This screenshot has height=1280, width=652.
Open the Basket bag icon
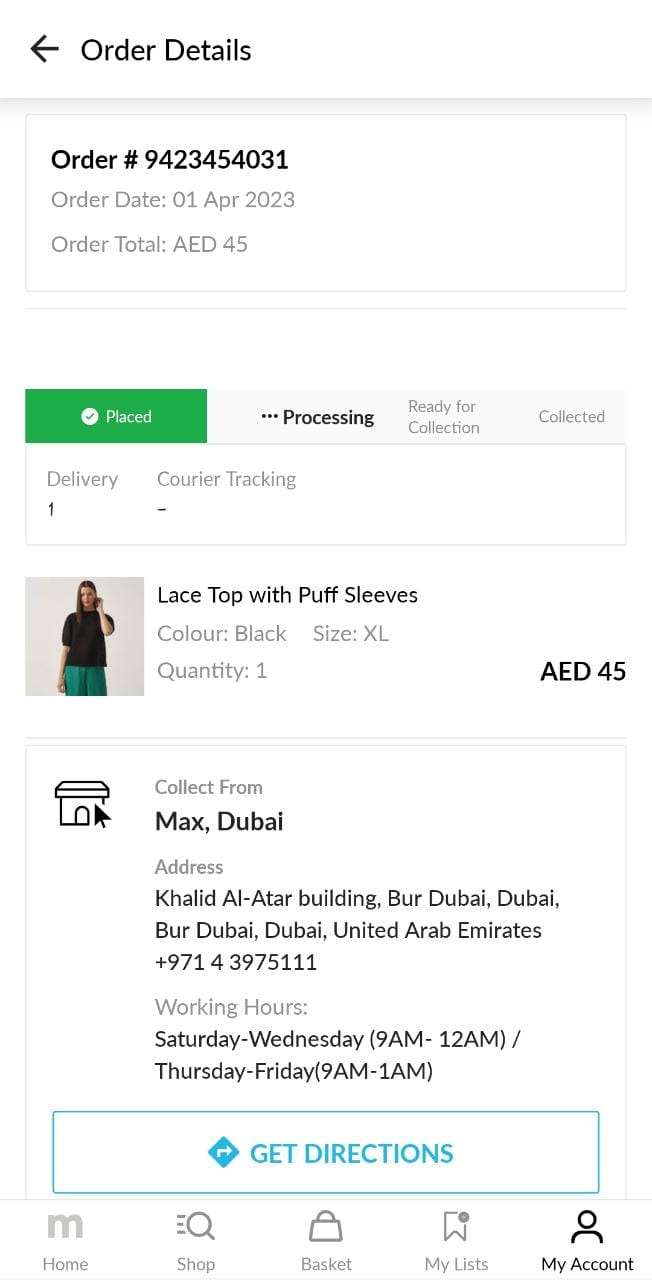(326, 1227)
